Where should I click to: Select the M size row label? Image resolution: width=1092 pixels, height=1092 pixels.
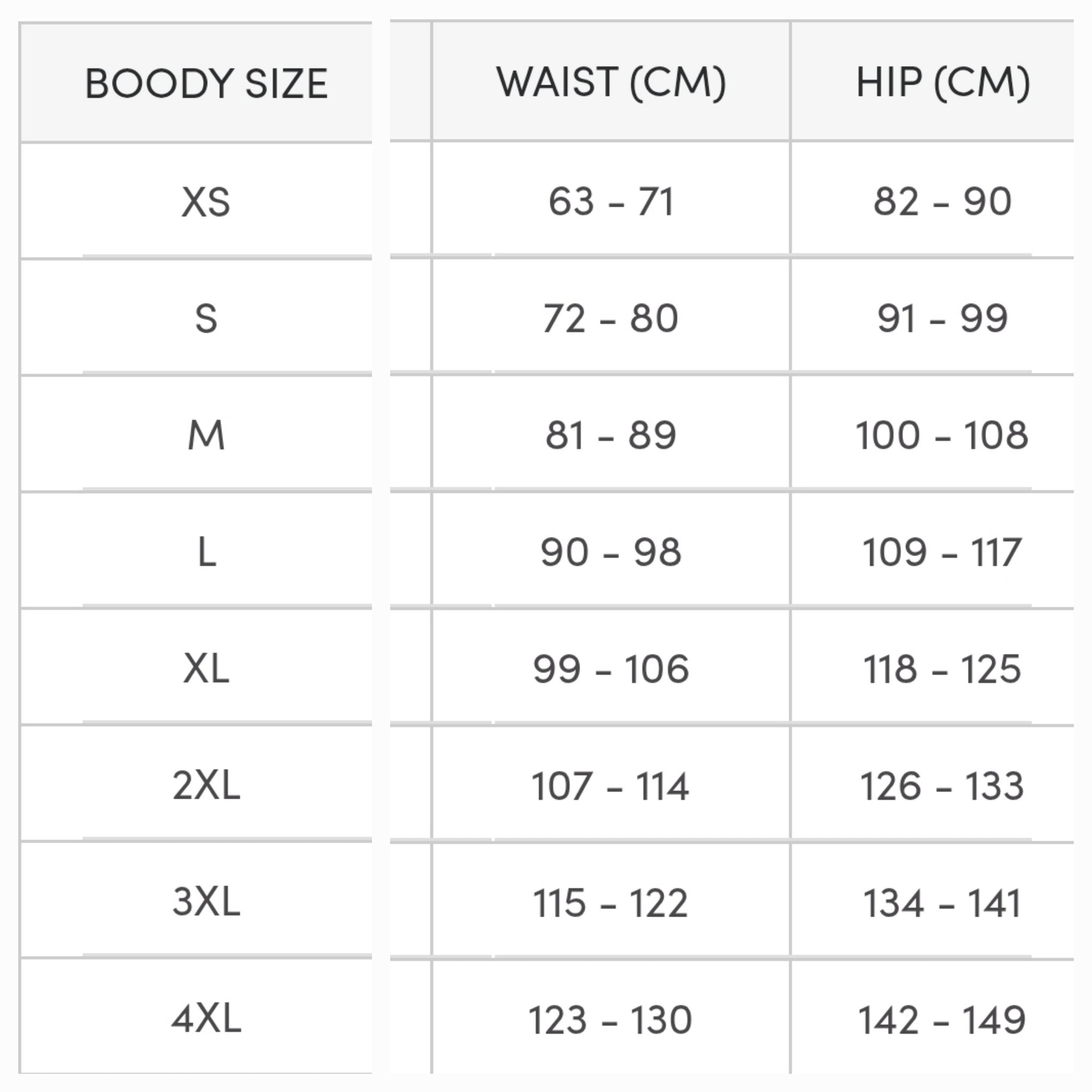(206, 435)
